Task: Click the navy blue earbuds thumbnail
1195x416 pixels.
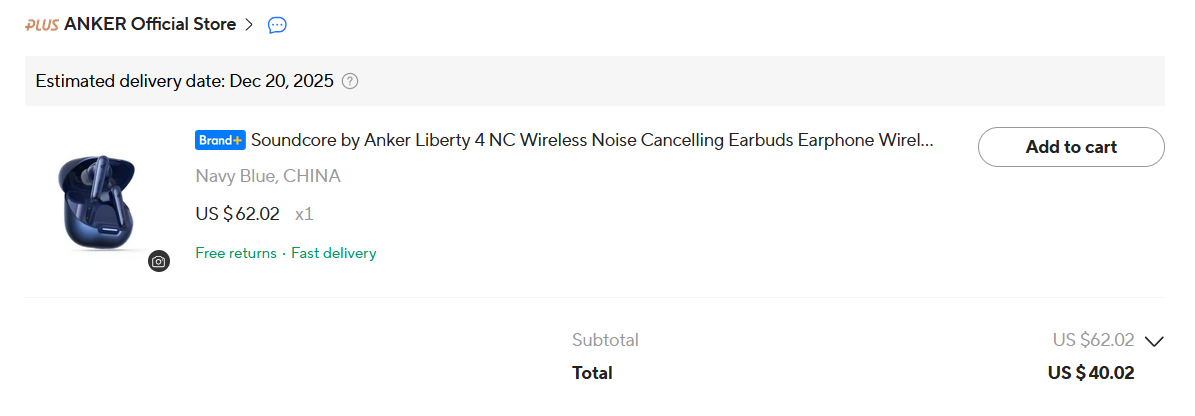Action: pyautogui.click(x=97, y=200)
